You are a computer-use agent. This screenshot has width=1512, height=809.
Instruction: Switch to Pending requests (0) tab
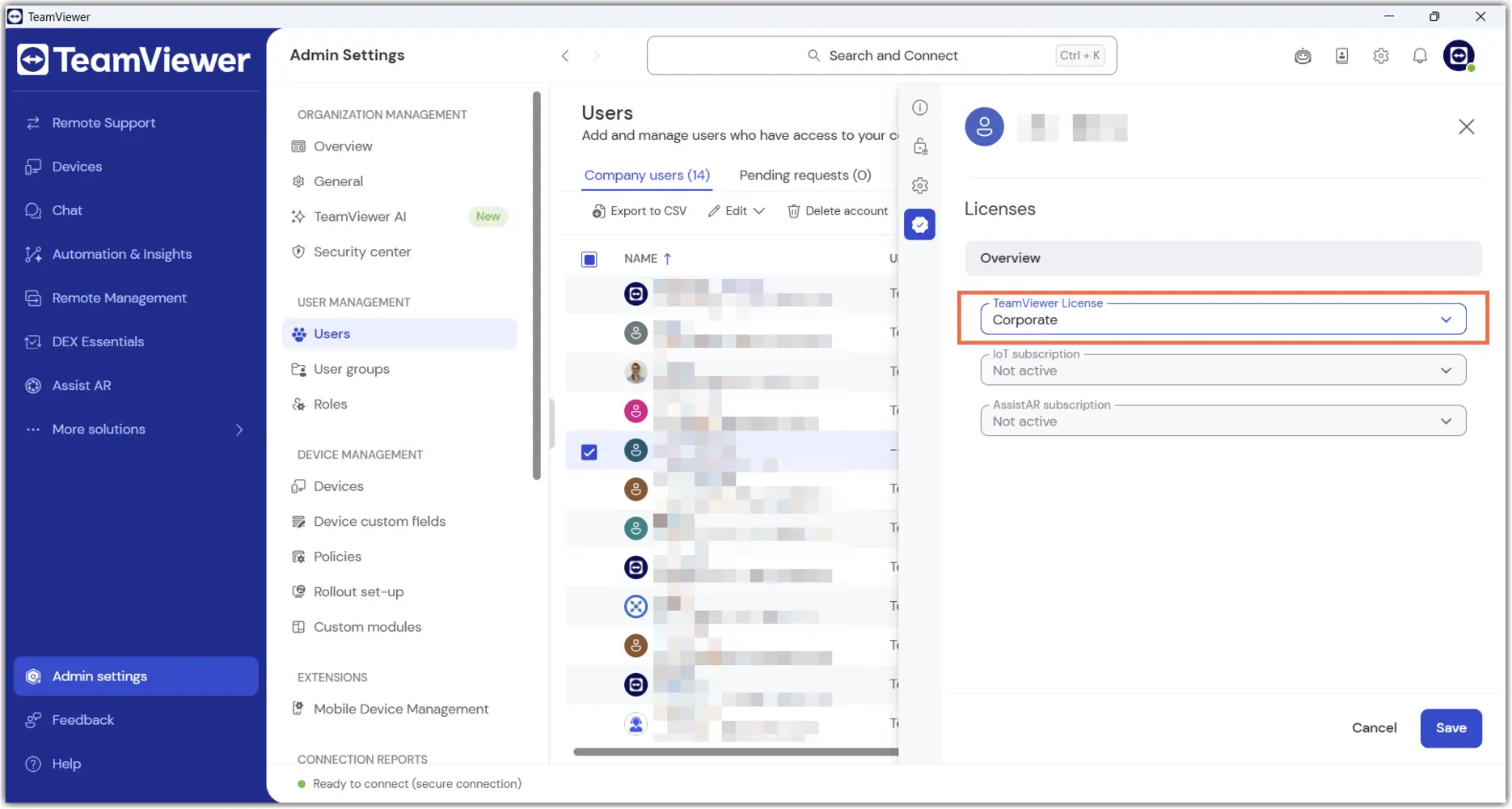[805, 176]
